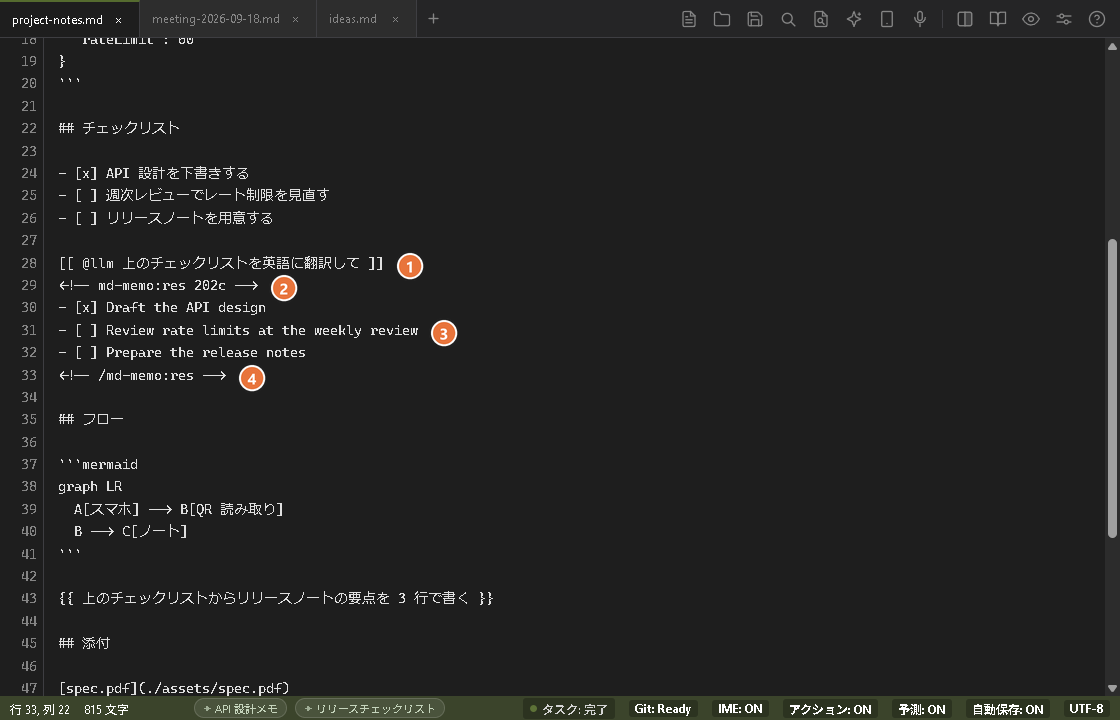Click line number 28 in gutter
This screenshot has width=1120, height=720.
click(29, 263)
